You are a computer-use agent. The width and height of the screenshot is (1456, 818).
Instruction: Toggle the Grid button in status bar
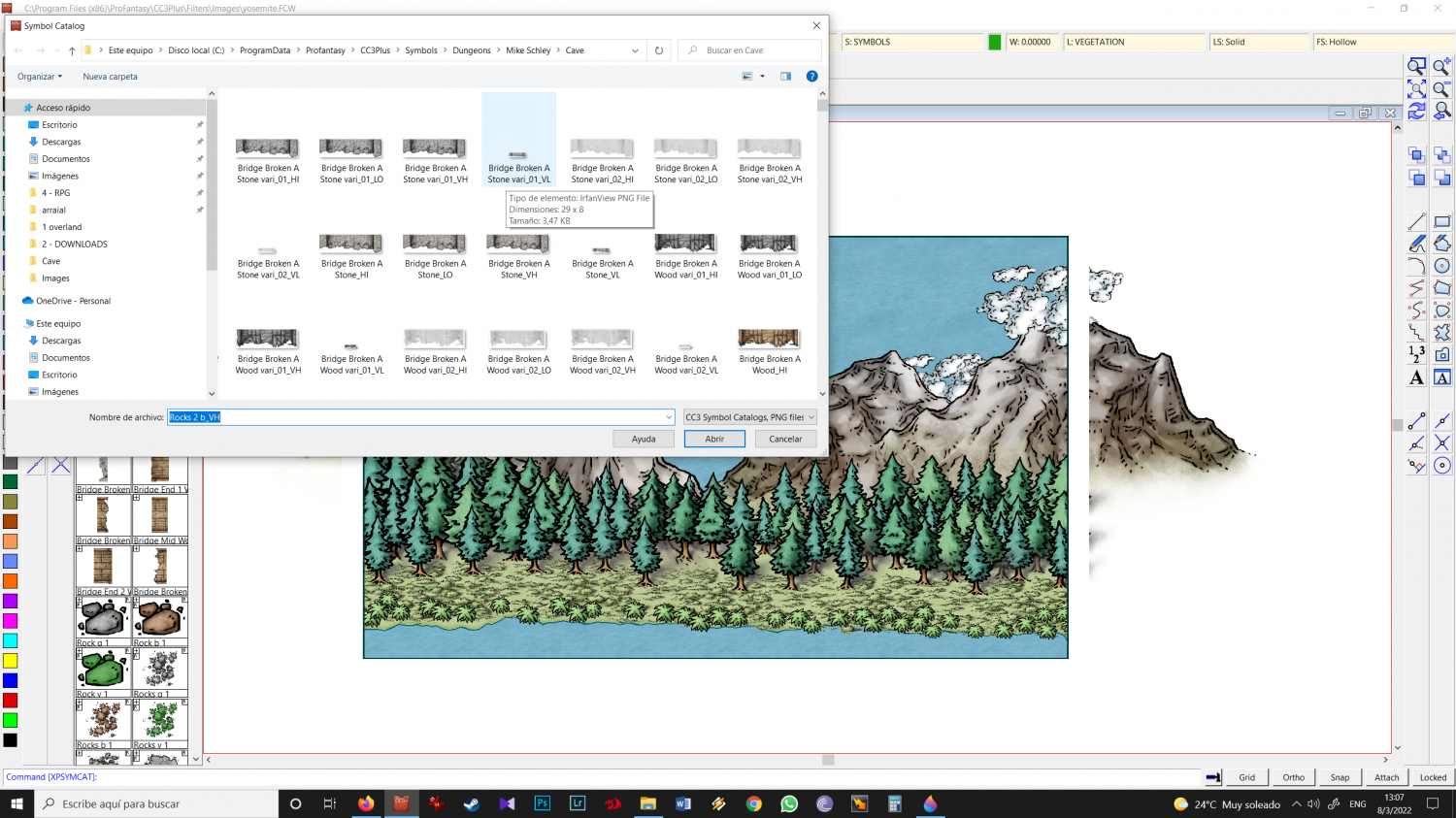(x=1247, y=777)
